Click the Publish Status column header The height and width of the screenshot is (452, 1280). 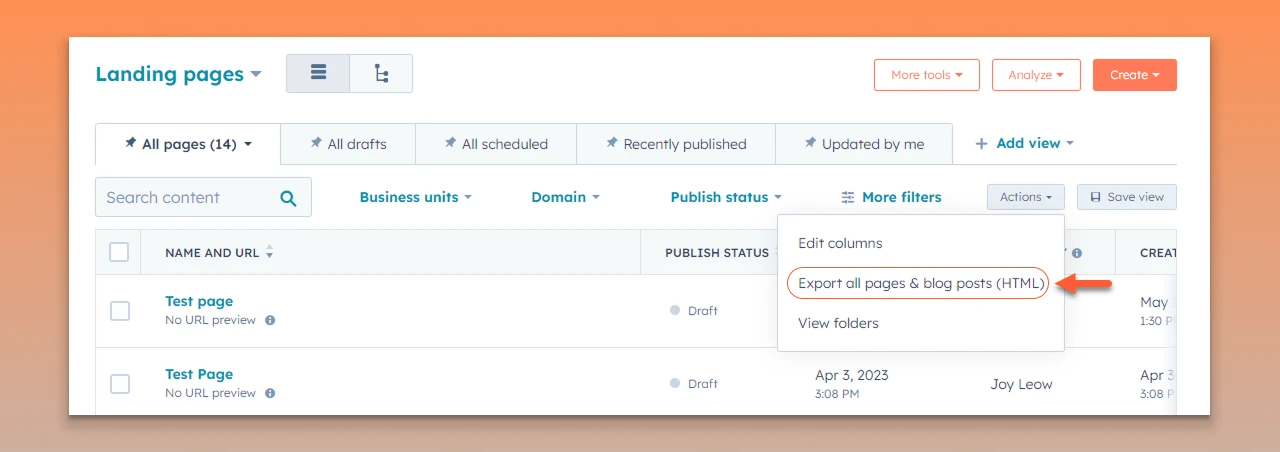click(x=717, y=253)
